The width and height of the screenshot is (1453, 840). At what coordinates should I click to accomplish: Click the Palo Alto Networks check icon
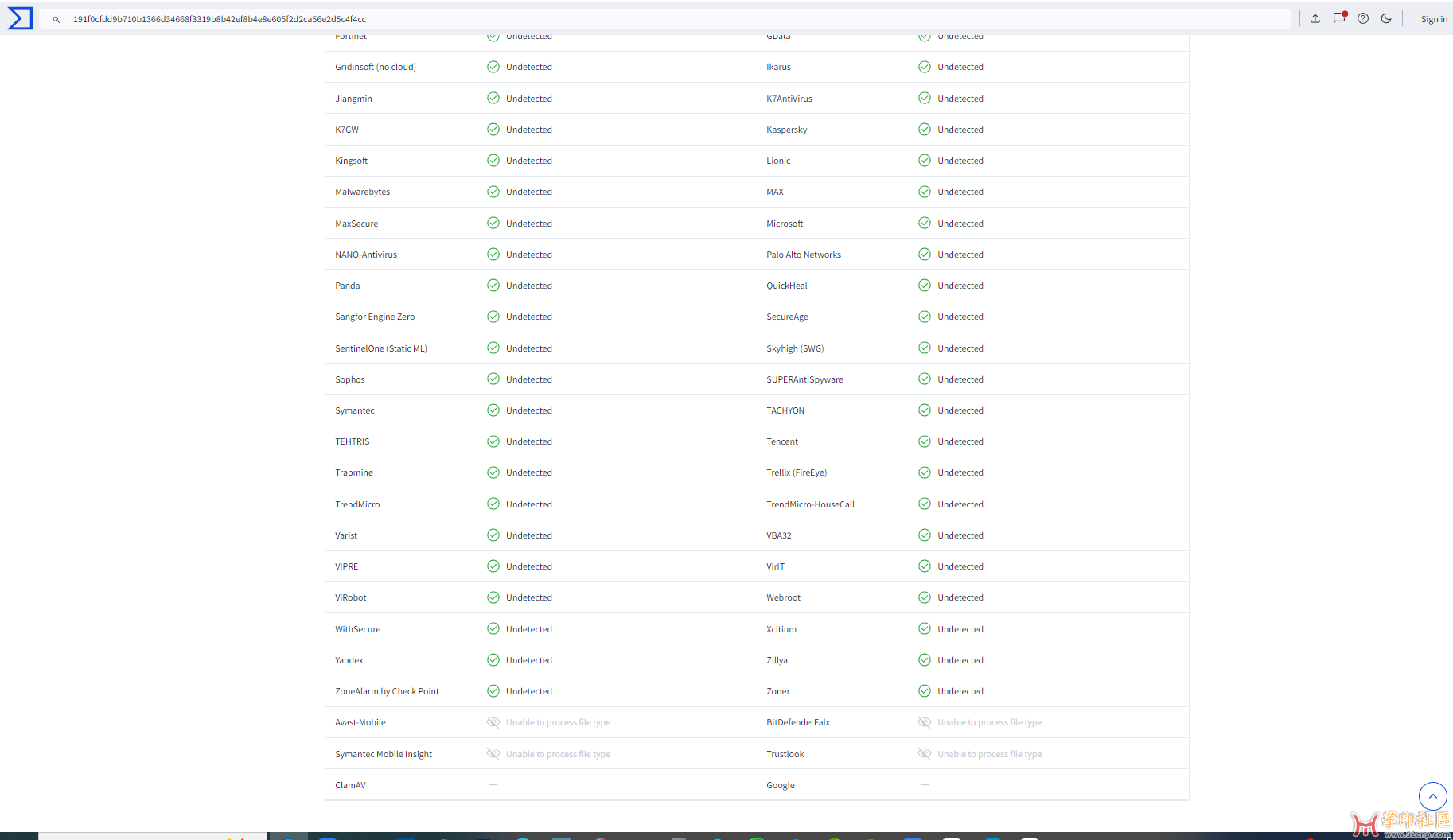point(925,254)
